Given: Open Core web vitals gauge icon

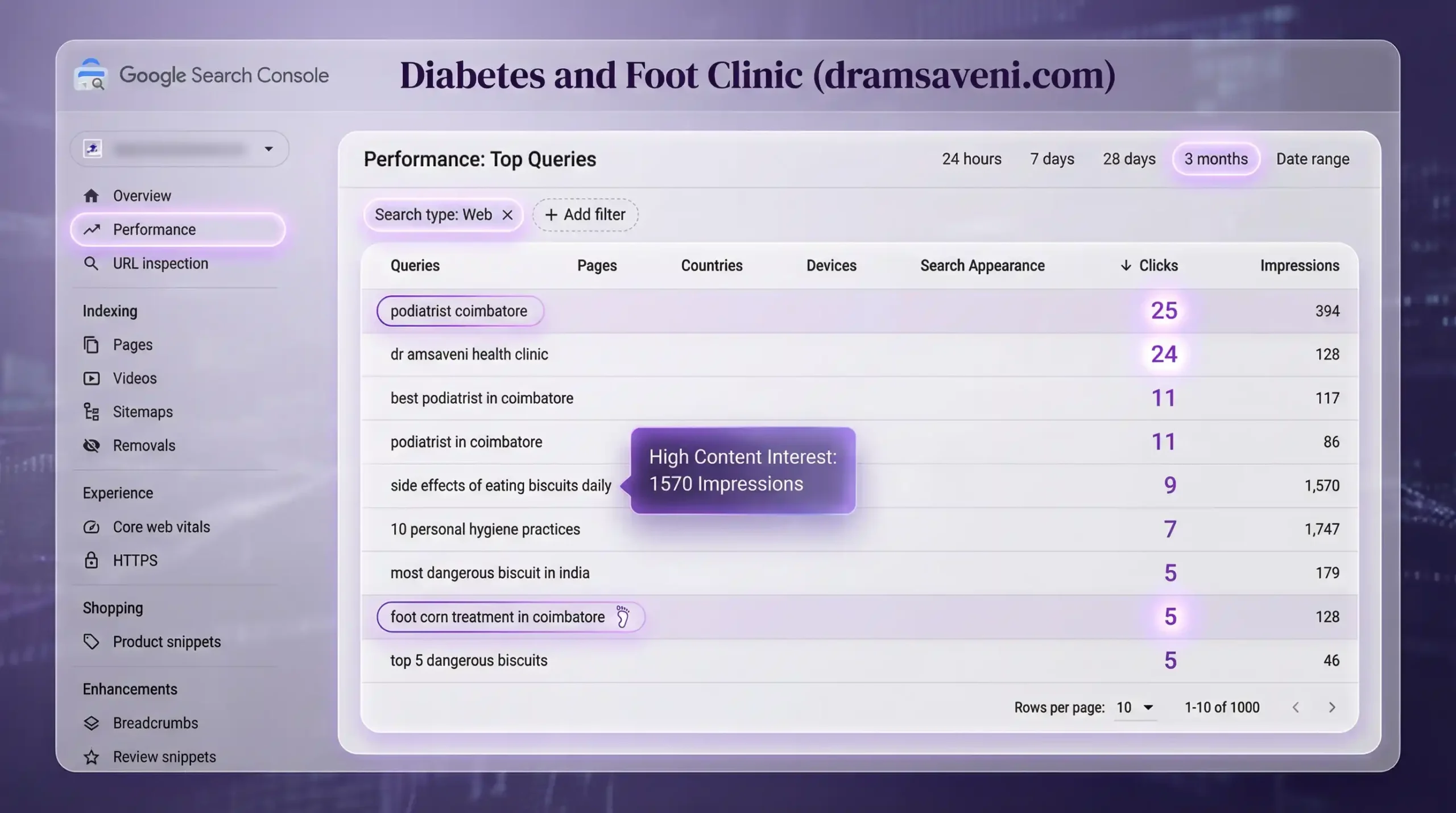Looking at the screenshot, I should tap(91, 527).
